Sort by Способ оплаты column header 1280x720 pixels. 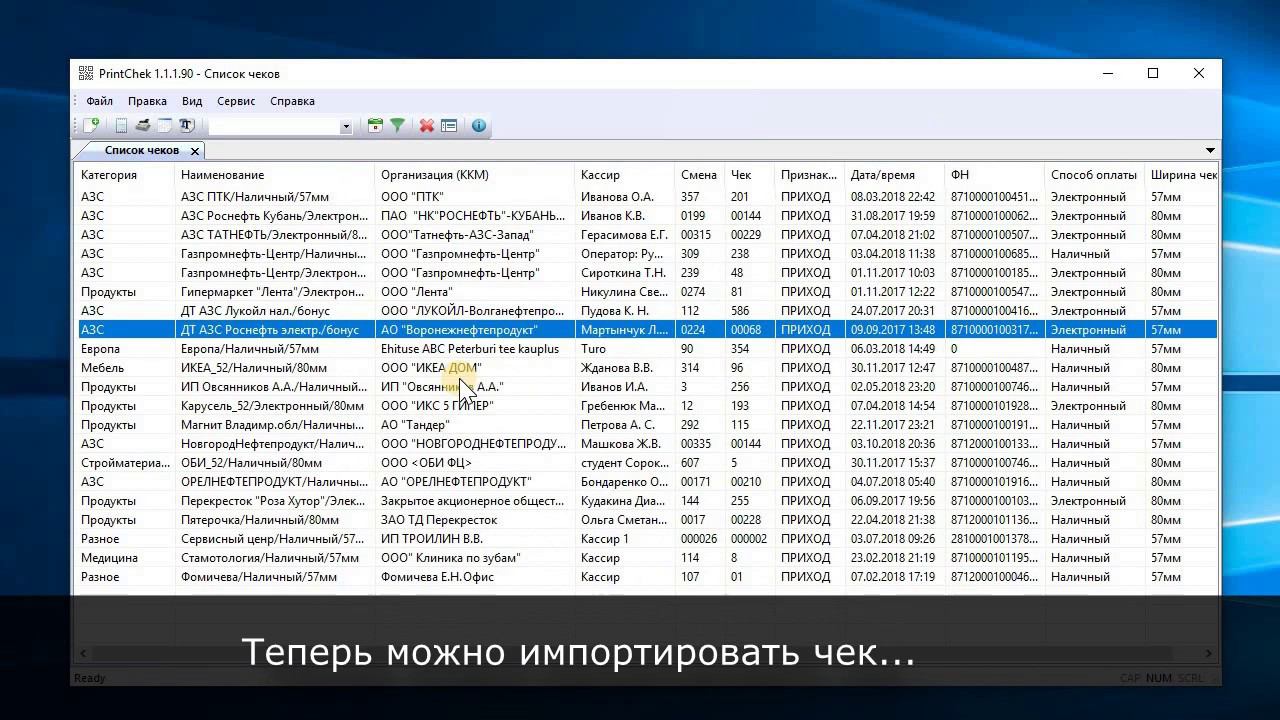(x=1095, y=175)
